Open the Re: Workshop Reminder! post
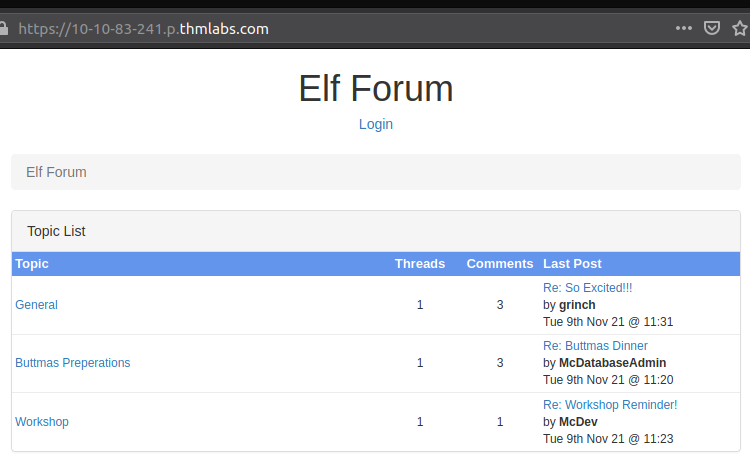The width and height of the screenshot is (750, 458). (x=610, y=404)
